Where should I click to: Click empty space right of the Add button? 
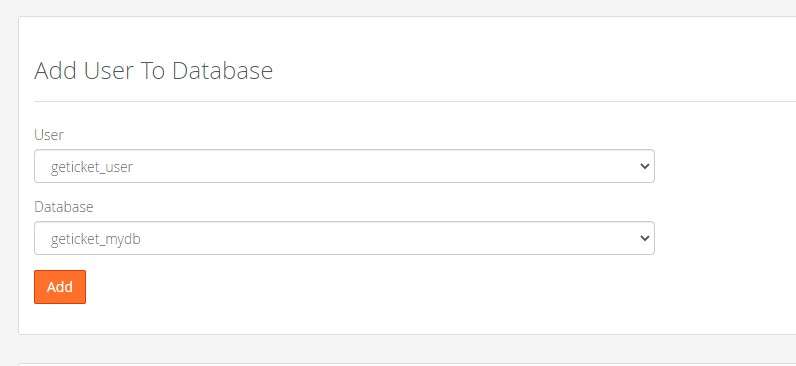tap(355, 287)
